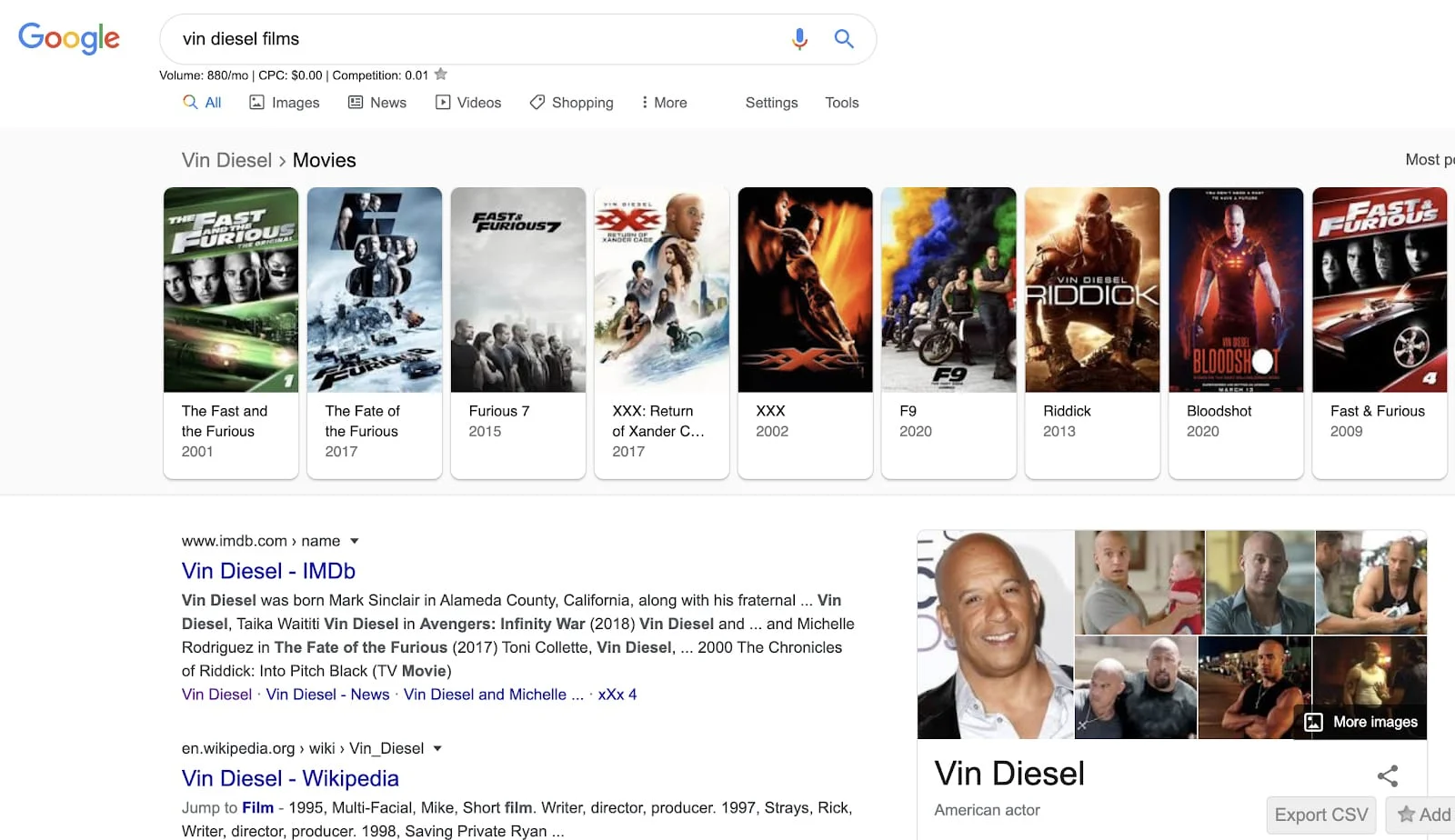The height and width of the screenshot is (840, 1455).
Task: Open the 'Vin Diesel - IMDb' result
Action: 268,571
